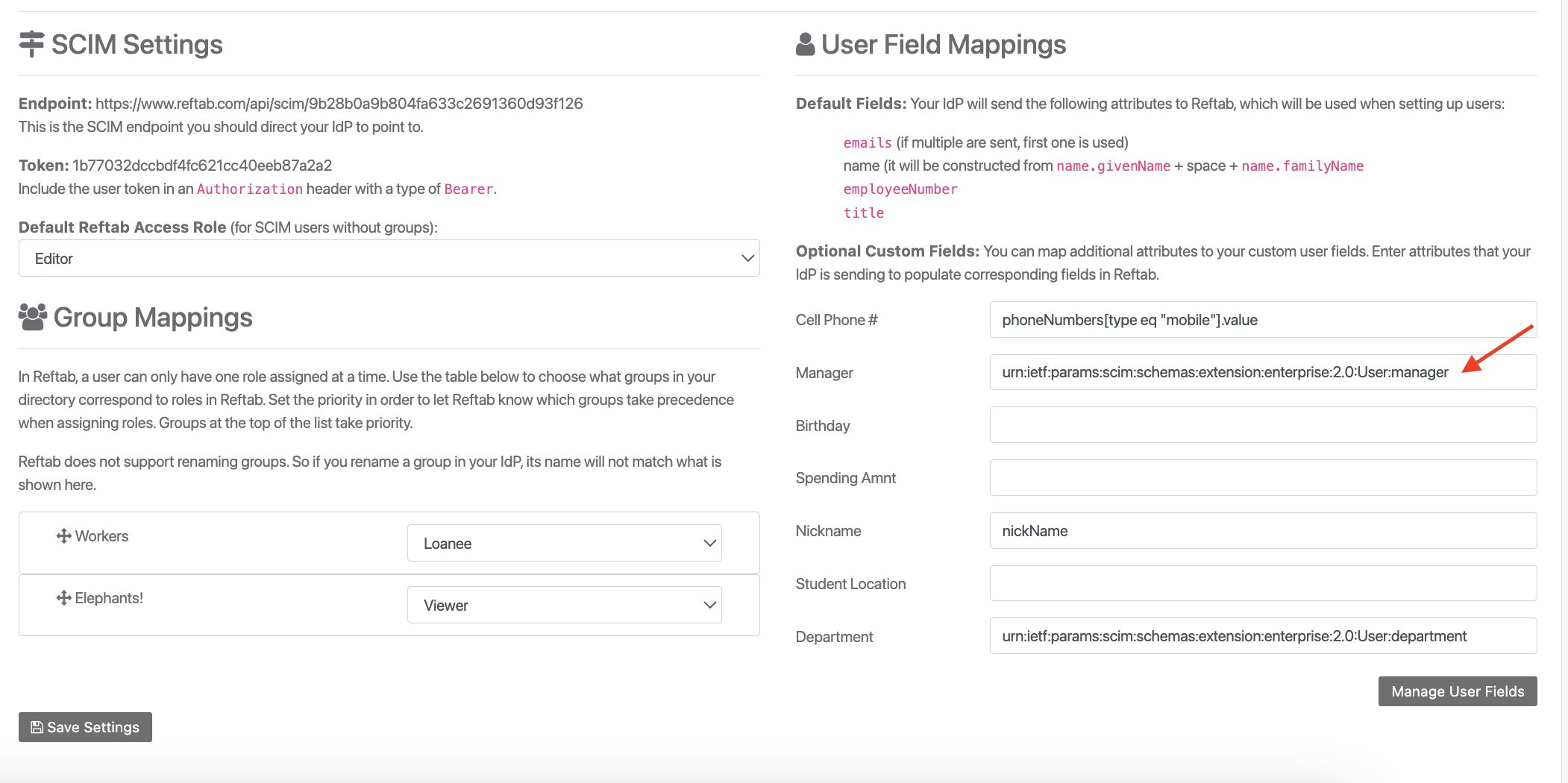Click the signpost icon beside SCIM Settings

[x=31, y=44]
